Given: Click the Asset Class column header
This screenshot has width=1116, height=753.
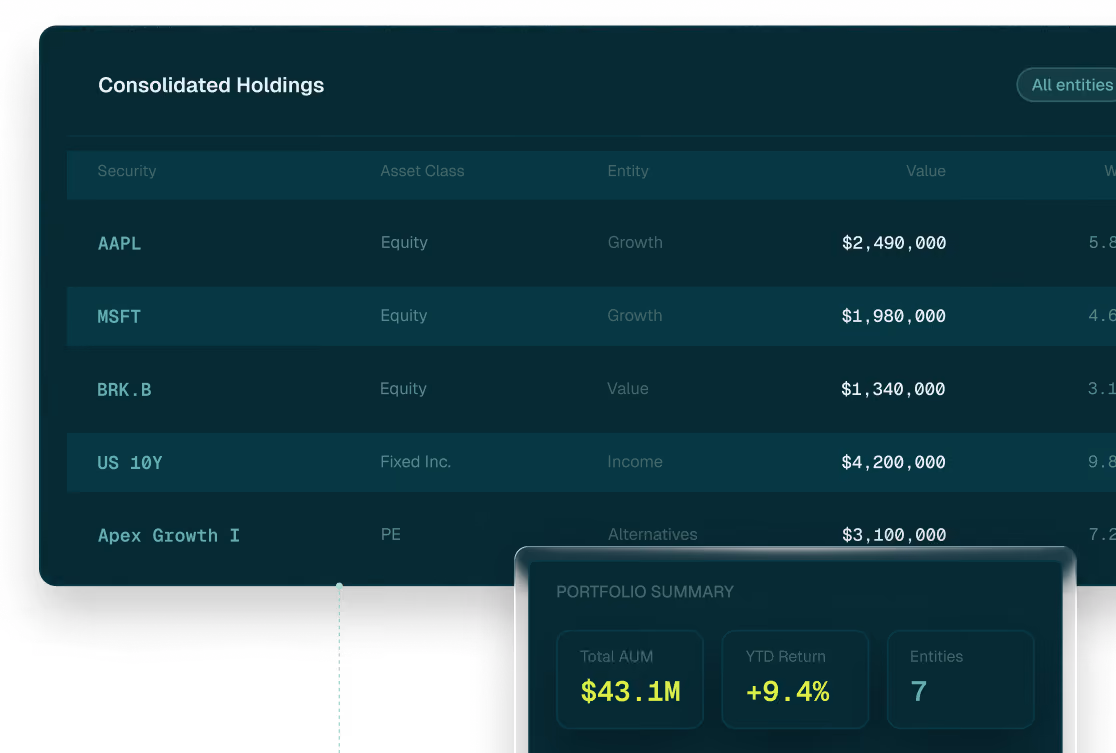Looking at the screenshot, I should [422, 171].
